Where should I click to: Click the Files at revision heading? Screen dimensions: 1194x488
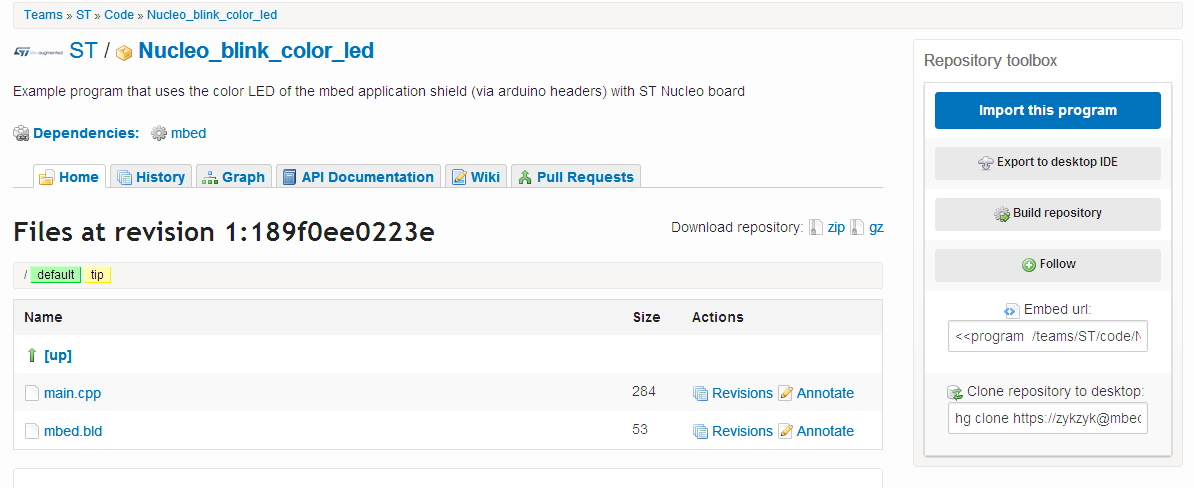[x=224, y=231]
